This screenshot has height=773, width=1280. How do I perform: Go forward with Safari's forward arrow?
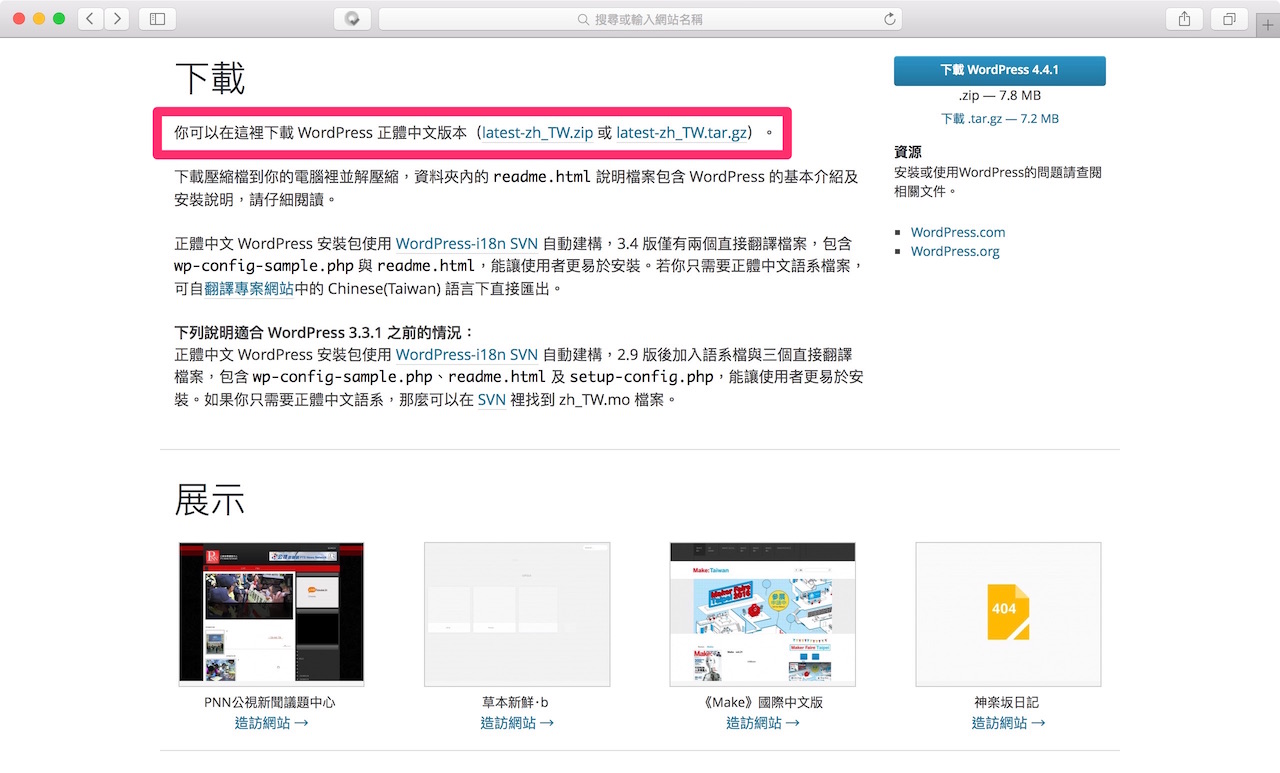click(x=117, y=18)
